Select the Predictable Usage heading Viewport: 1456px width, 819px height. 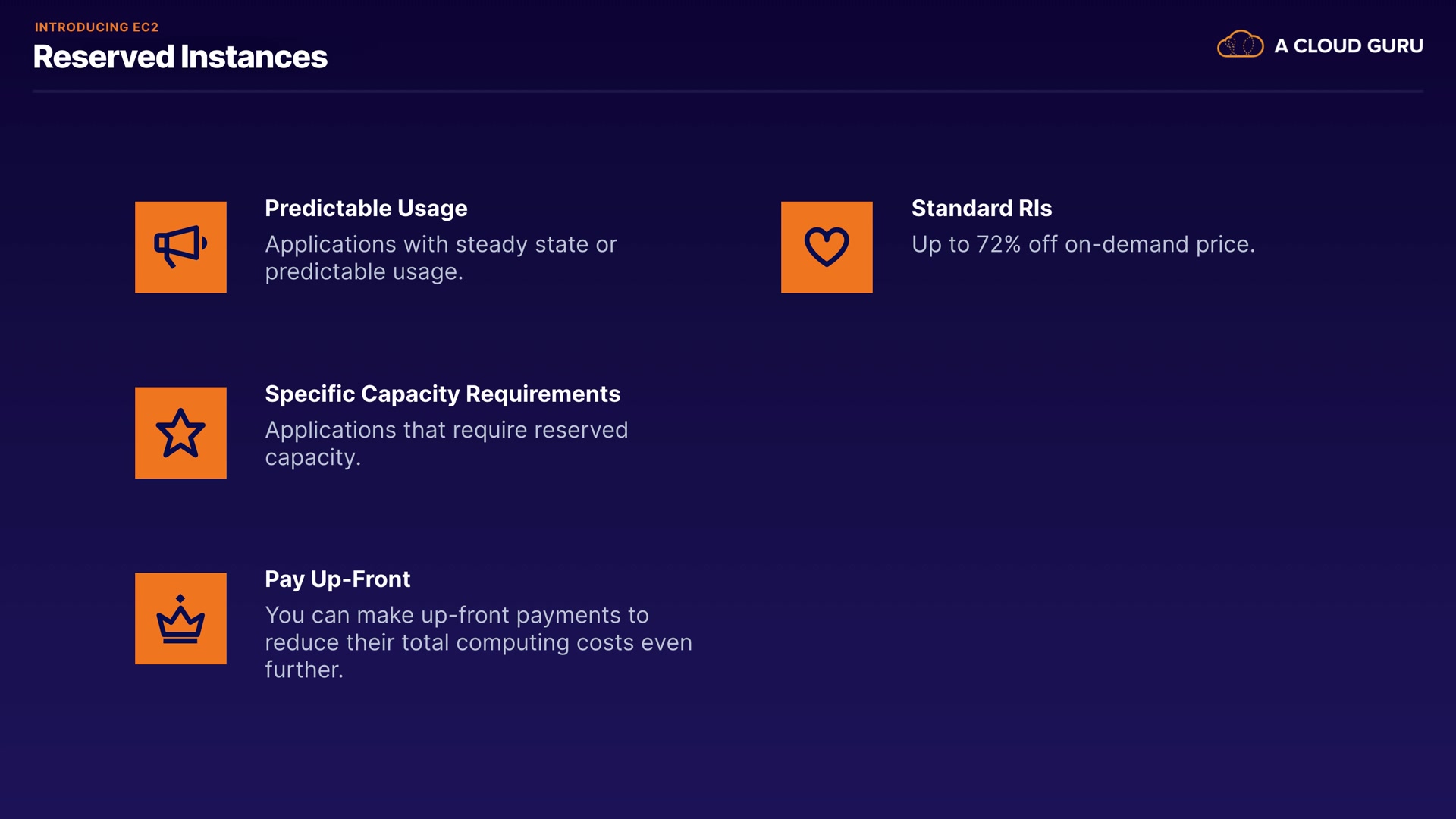point(366,209)
